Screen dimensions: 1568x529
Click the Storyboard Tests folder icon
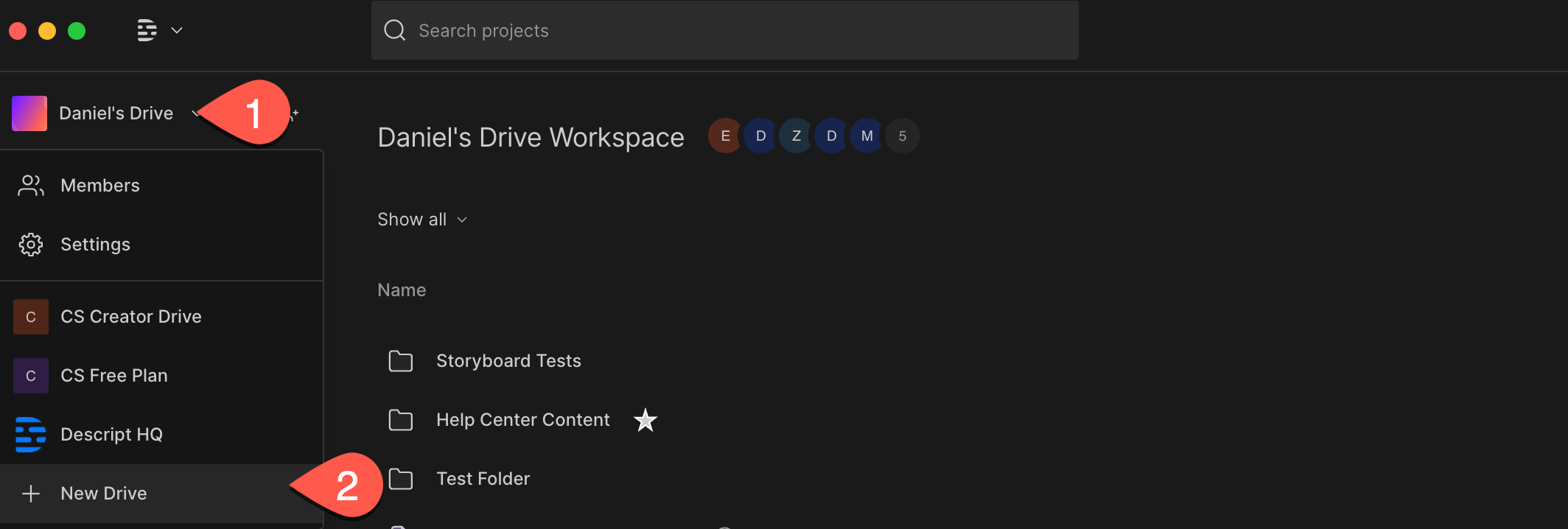pos(401,361)
